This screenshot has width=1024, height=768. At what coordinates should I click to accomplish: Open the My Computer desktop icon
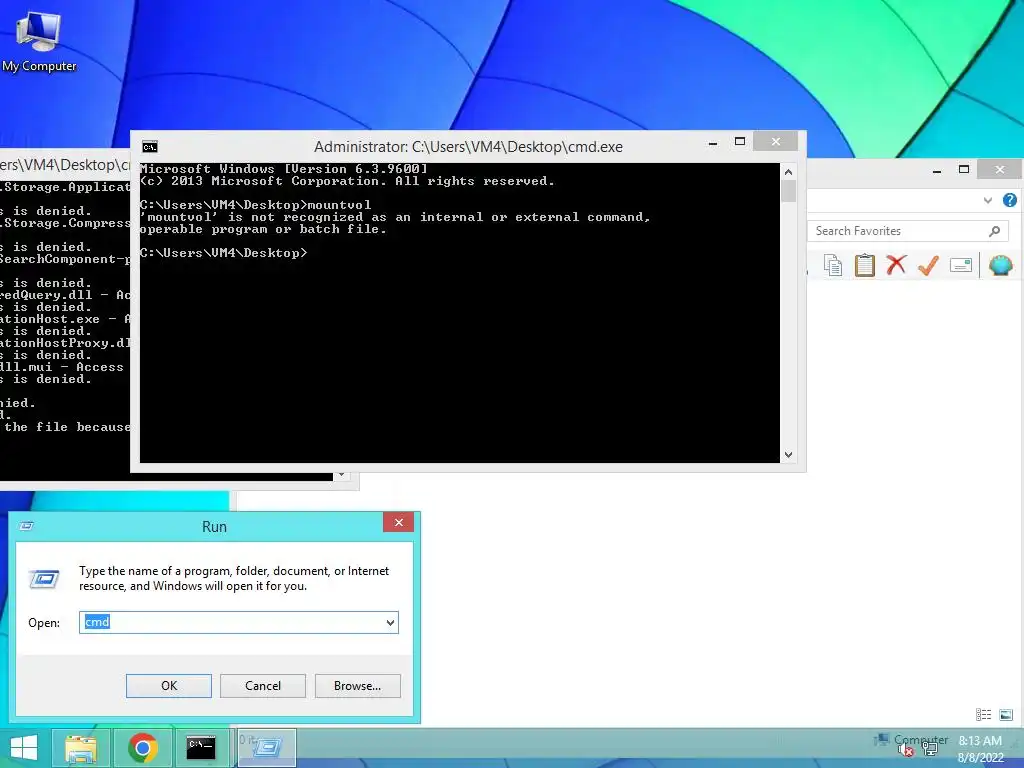pos(39,40)
